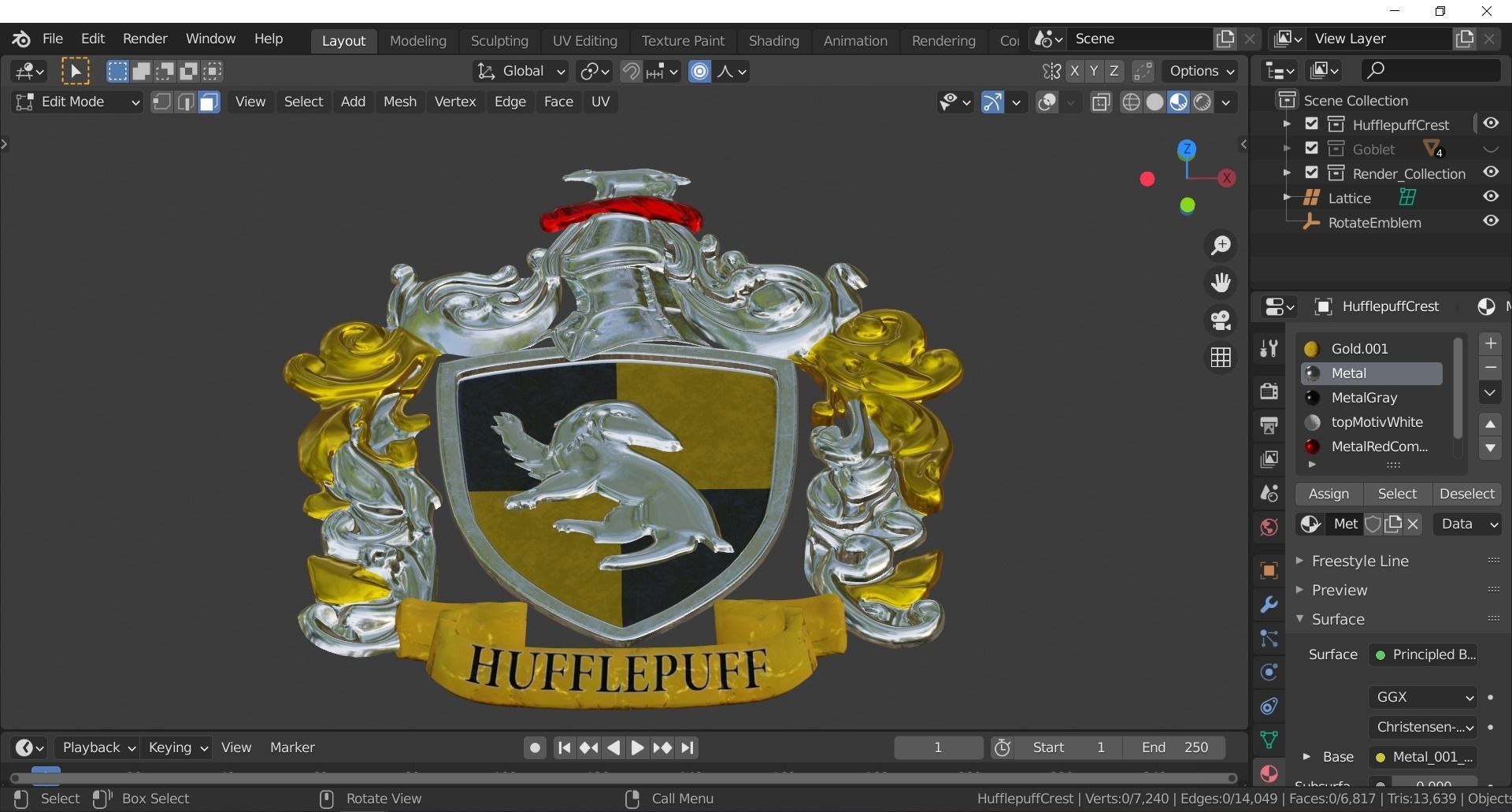The height and width of the screenshot is (812, 1512).
Task: Click the zoom view gizmo icon
Action: click(x=1221, y=246)
